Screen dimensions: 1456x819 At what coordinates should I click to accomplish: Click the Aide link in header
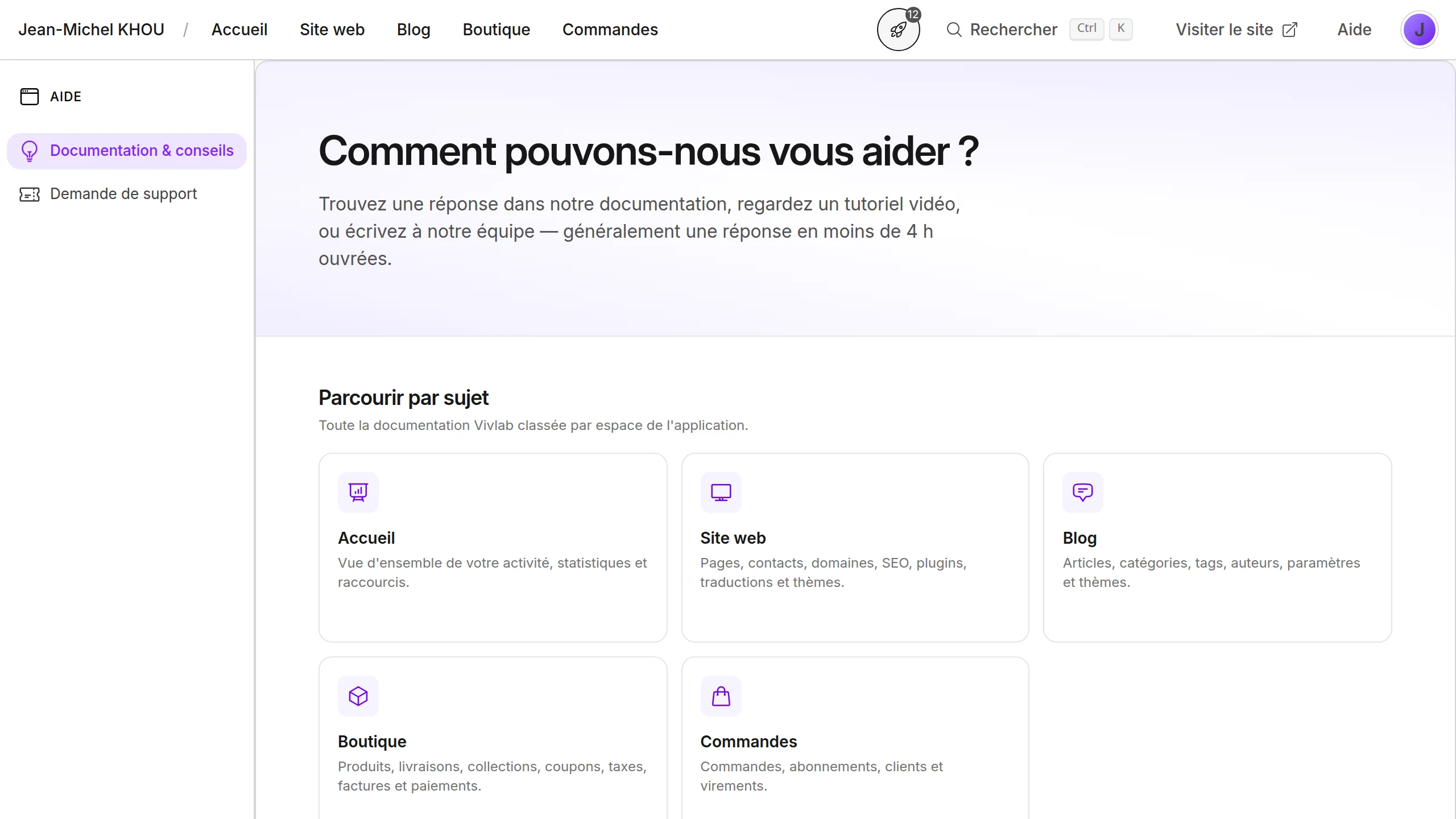(x=1354, y=30)
